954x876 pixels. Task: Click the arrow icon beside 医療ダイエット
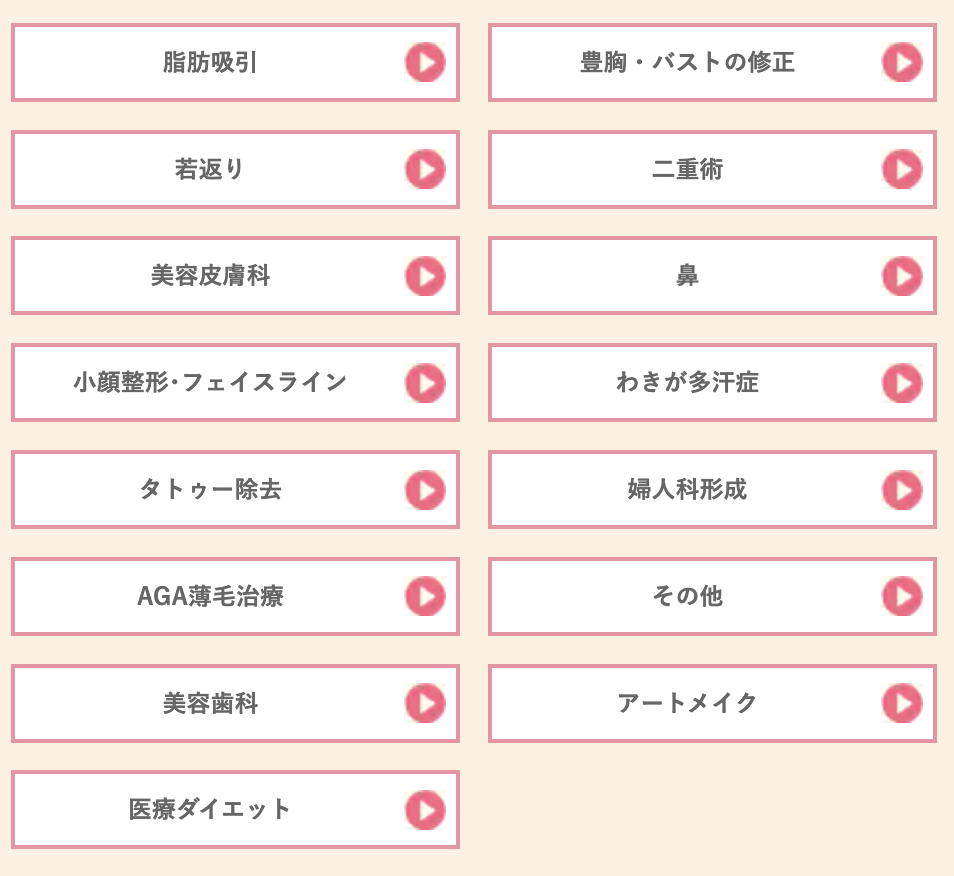pyautogui.click(x=425, y=810)
